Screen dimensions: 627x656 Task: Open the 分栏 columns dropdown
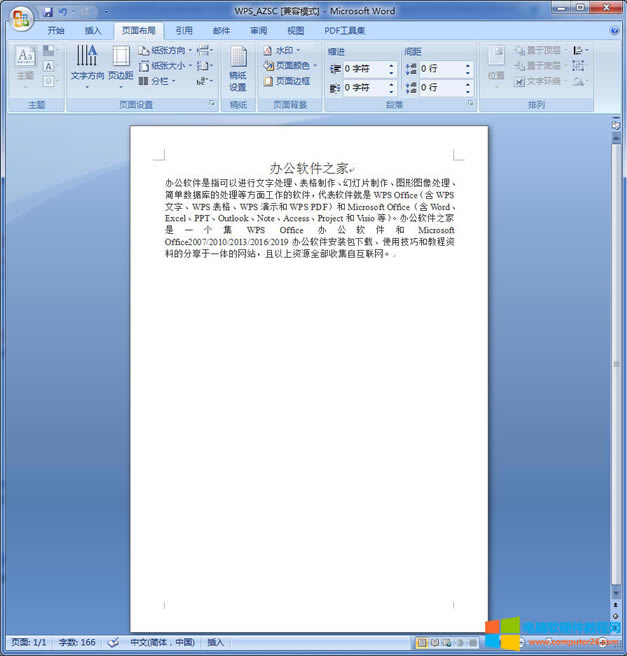(x=157, y=81)
